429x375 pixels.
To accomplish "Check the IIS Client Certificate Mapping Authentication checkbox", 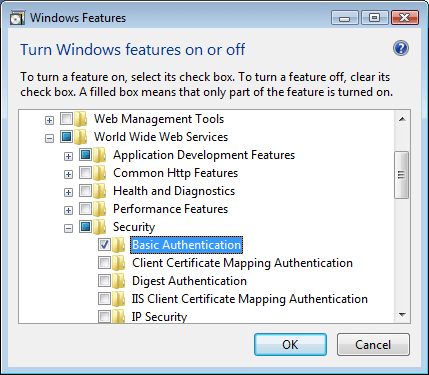I will [x=104, y=299].
